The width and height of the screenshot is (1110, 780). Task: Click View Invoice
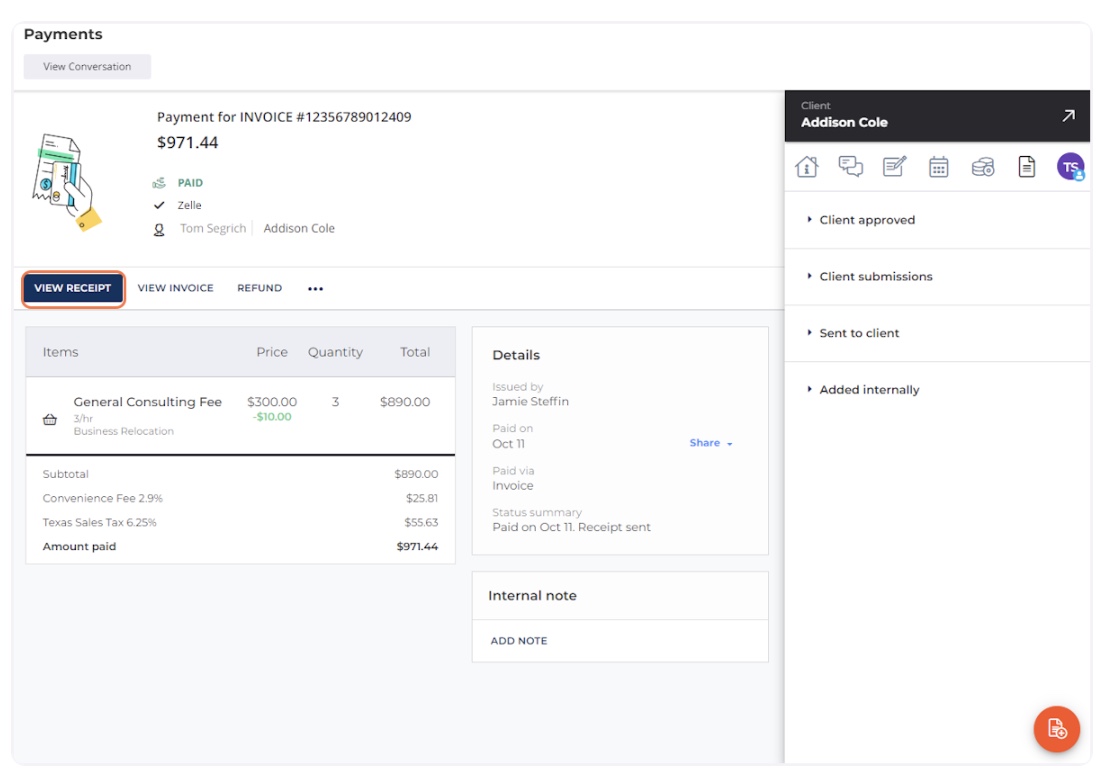tap(176, 288)
